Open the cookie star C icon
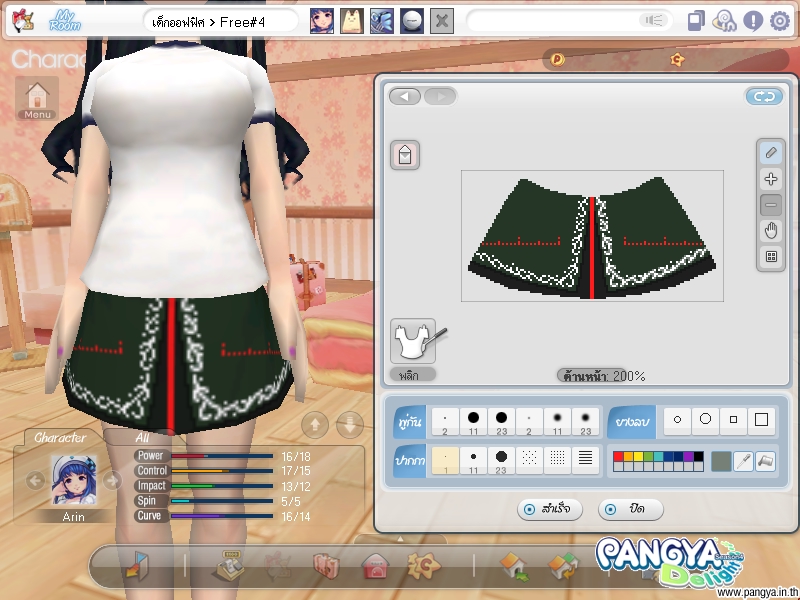The image size is (800, 600). 424,566
